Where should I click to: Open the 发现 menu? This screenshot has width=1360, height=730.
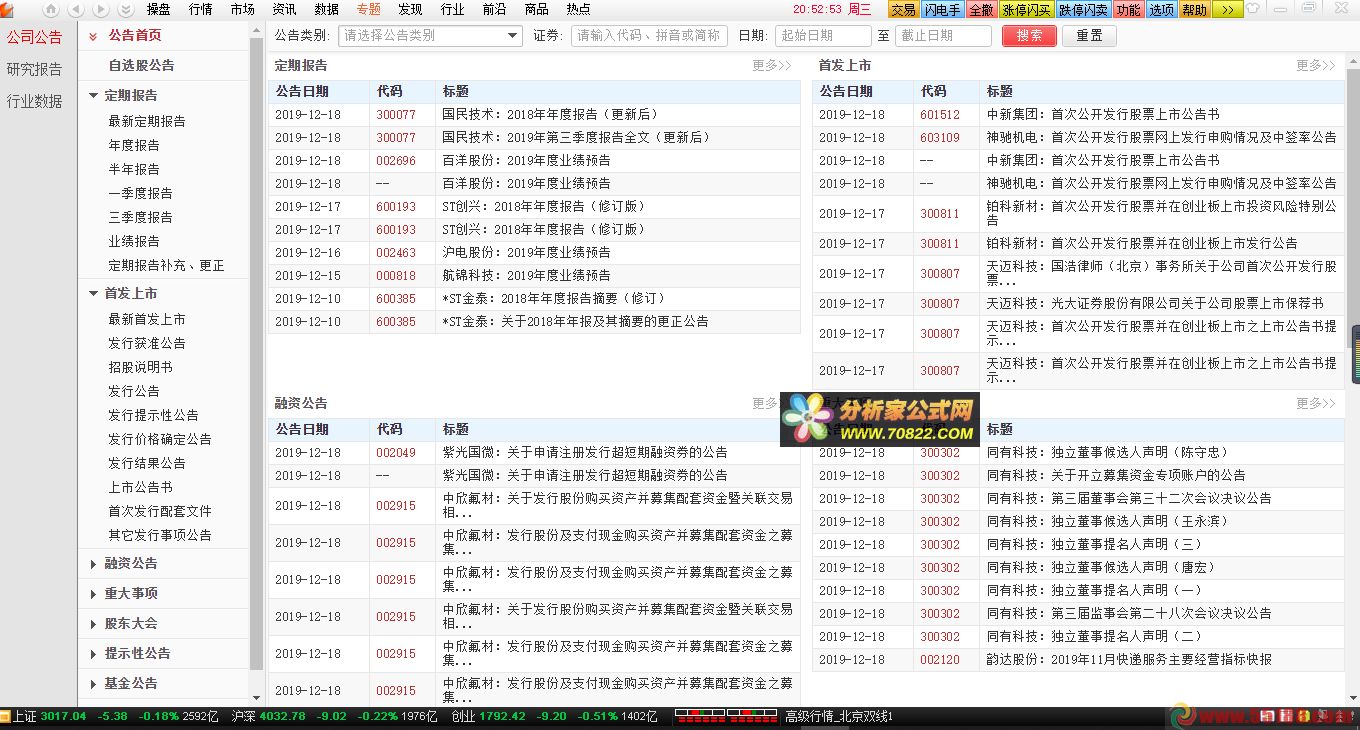click(410, 9)
